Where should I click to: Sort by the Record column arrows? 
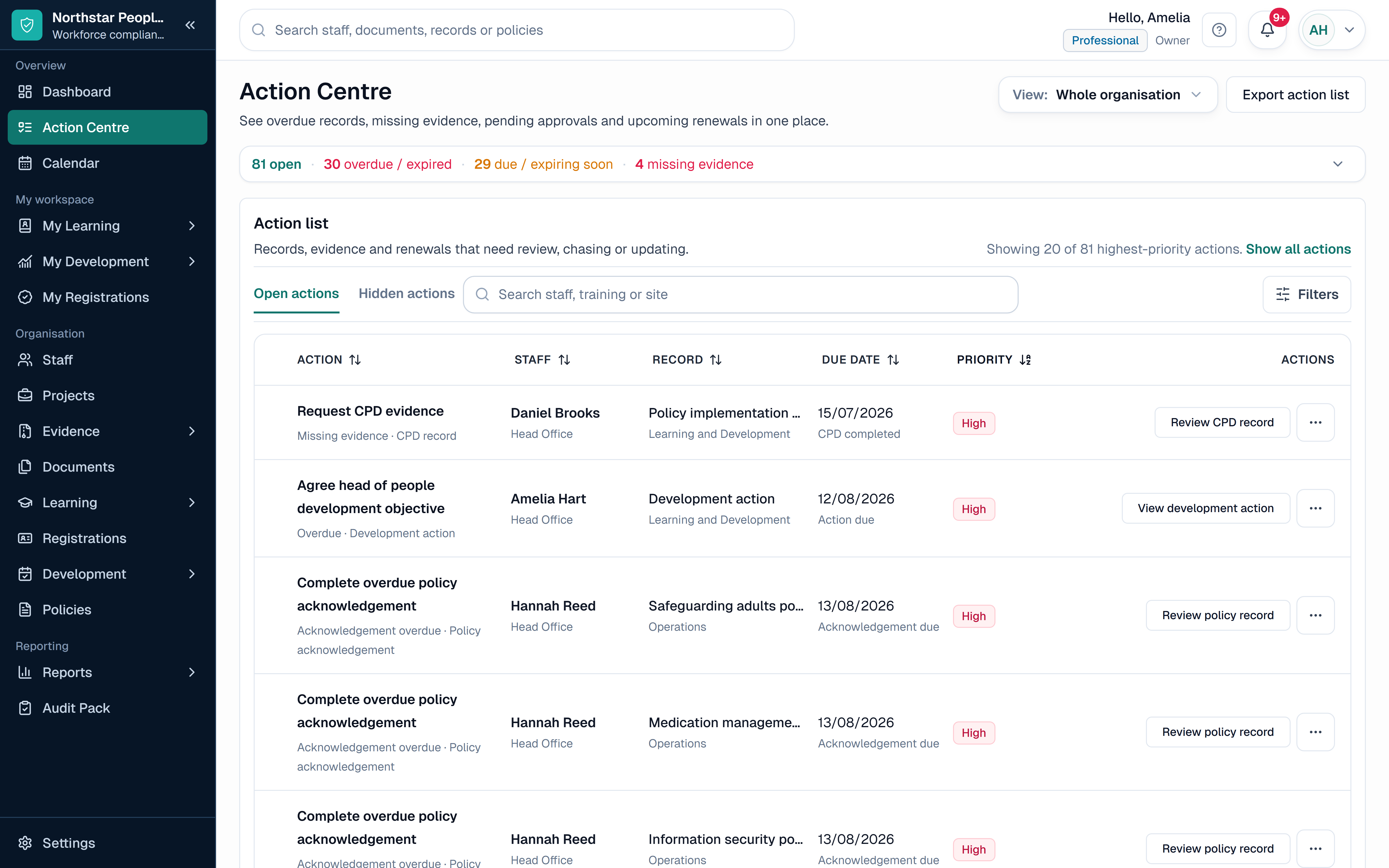click(x=716, y=360)
